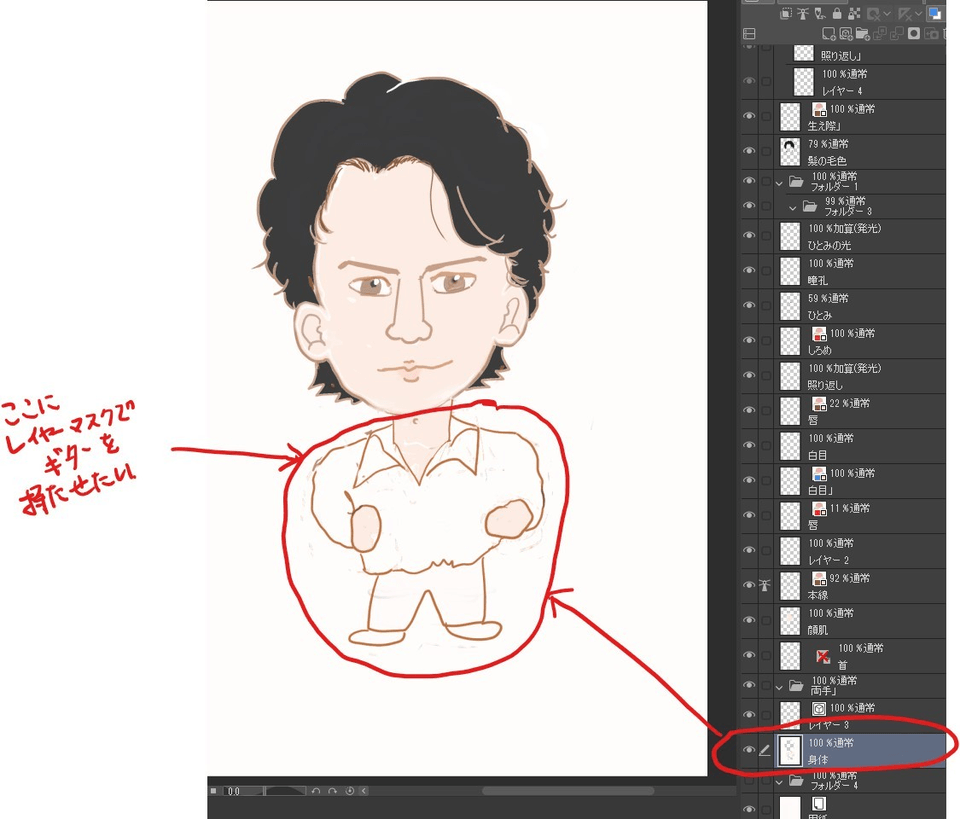The width and height of the screenshot is (960, 819).
Task: Collapse the フォルダー 1 folder
Action: tap(779, 183)
